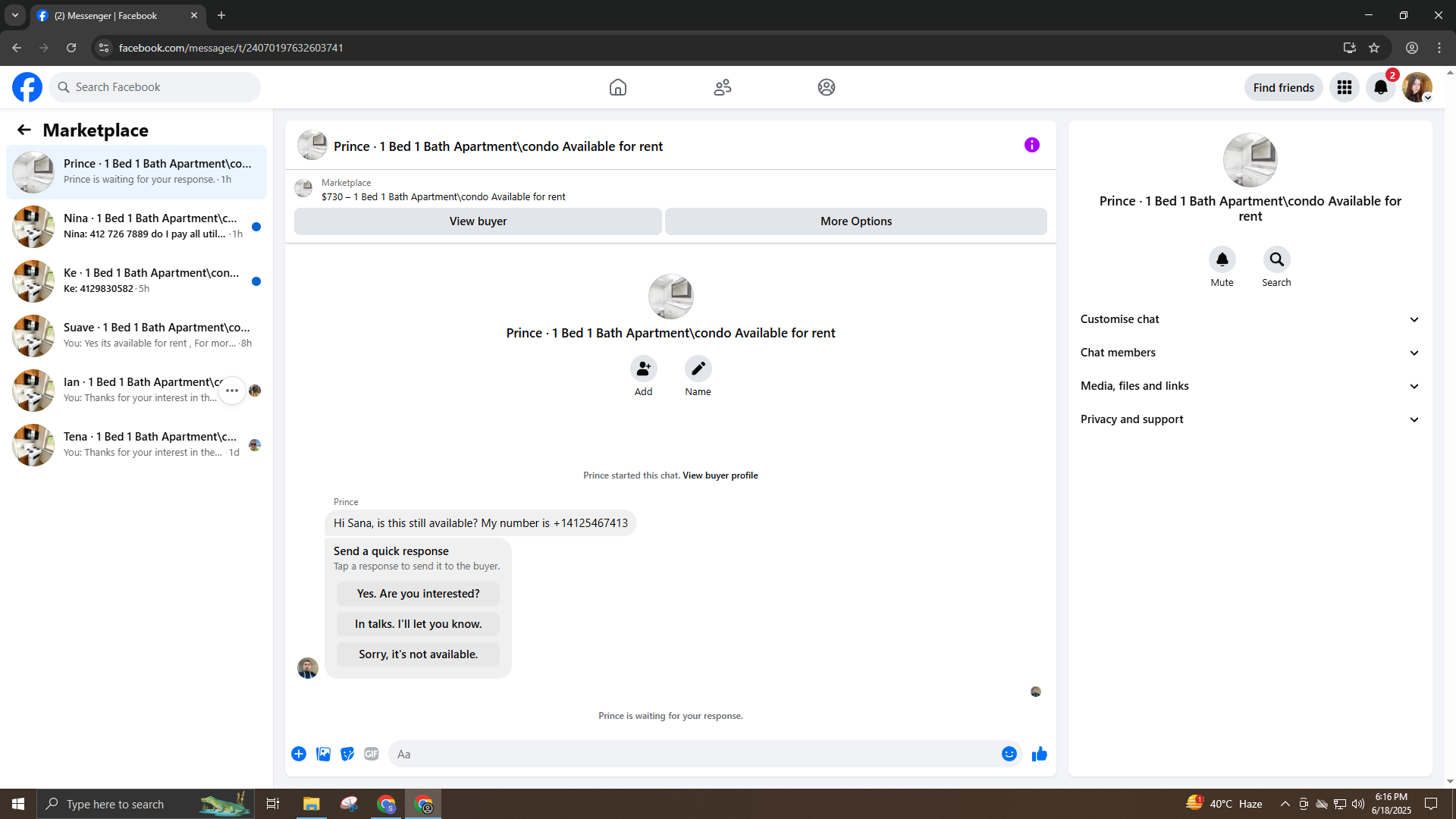
Task: Open the Facebook menu grid icon
Action: (1345, 87)
